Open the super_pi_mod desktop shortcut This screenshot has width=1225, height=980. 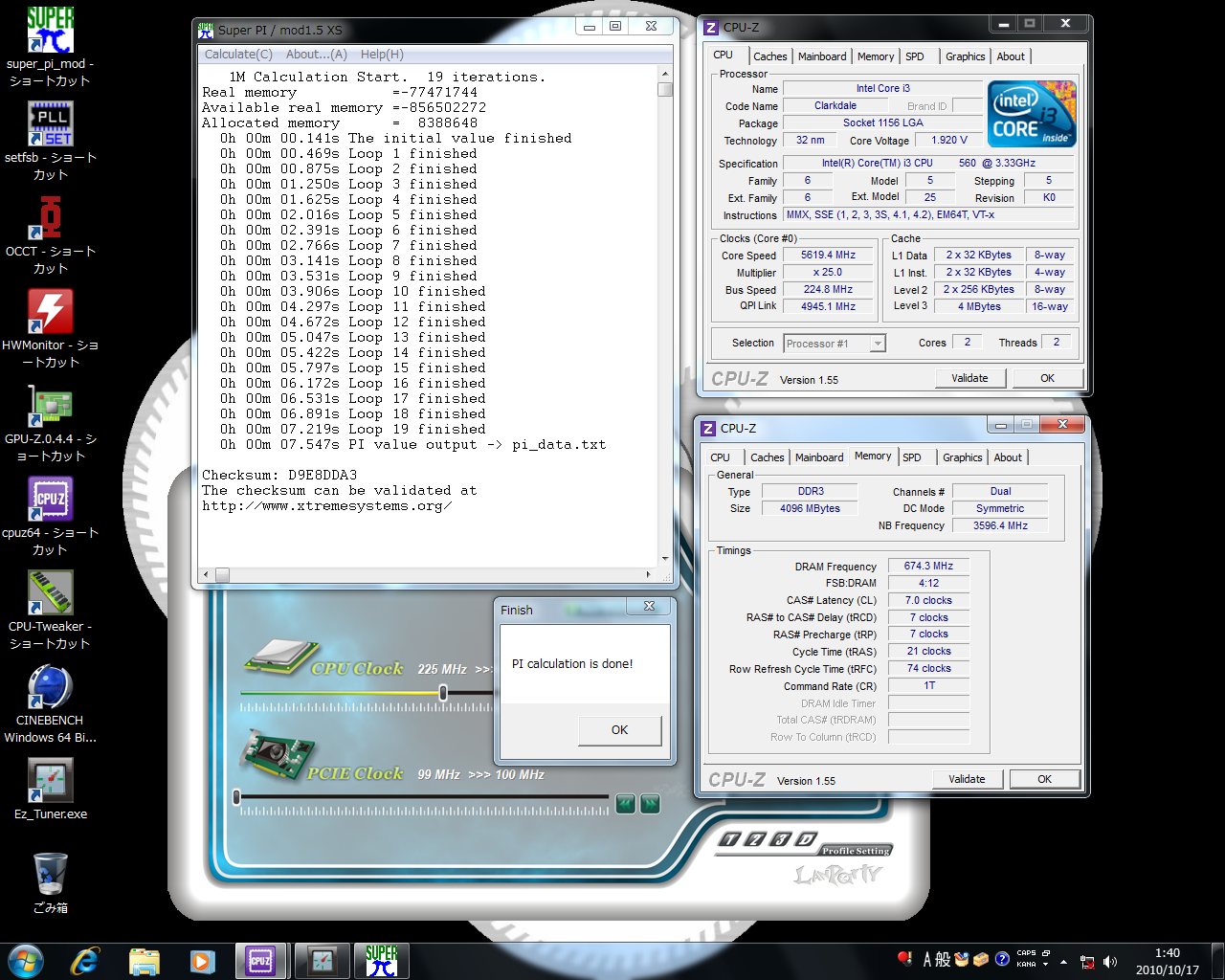[50, 47]
